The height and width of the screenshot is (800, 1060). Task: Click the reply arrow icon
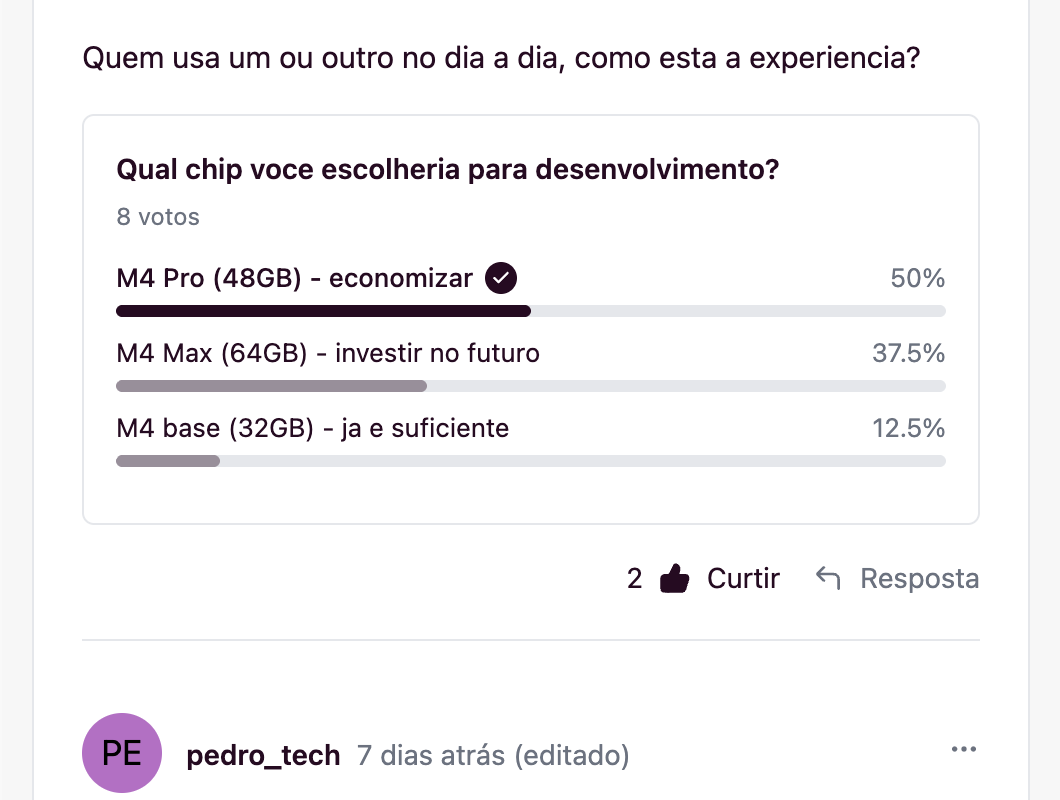click(x=827, y=578)
